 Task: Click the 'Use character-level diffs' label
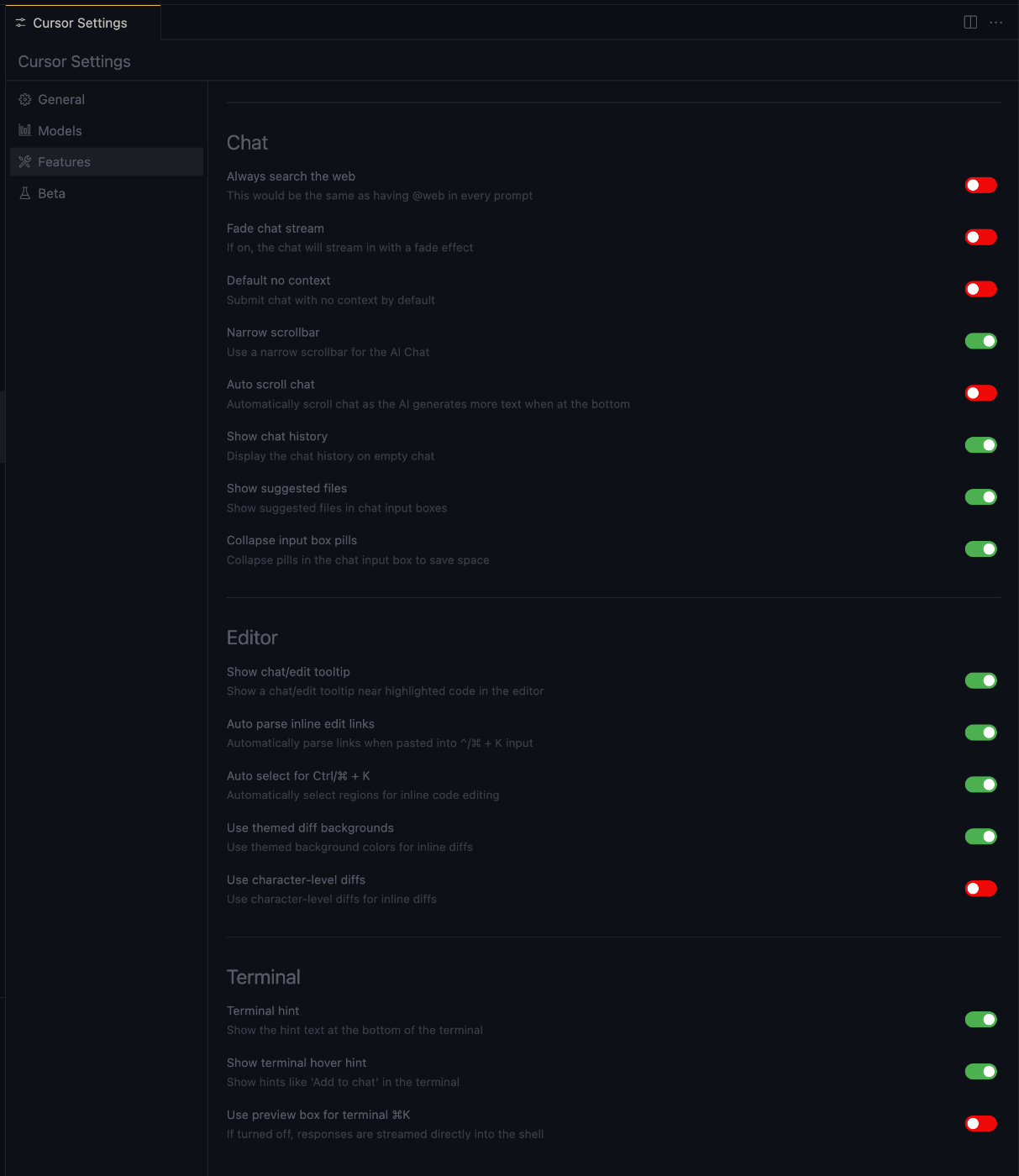click(296, 880)
